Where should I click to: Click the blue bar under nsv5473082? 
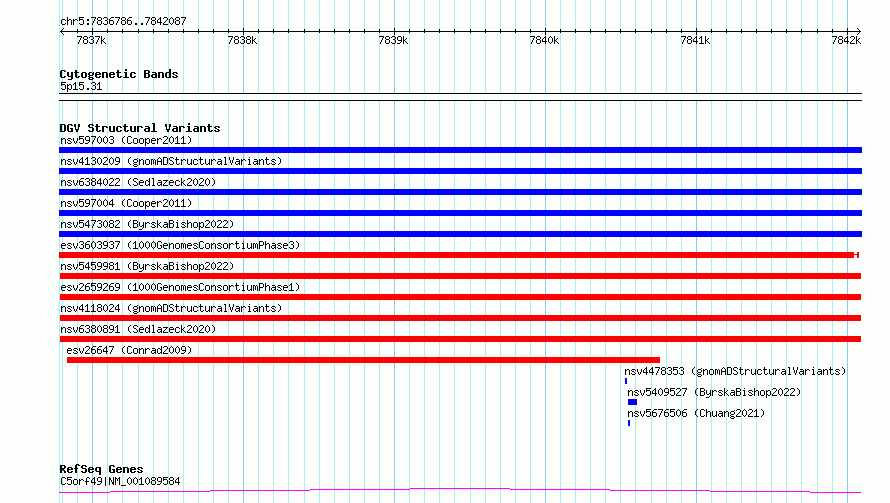[x=460, y=234]
